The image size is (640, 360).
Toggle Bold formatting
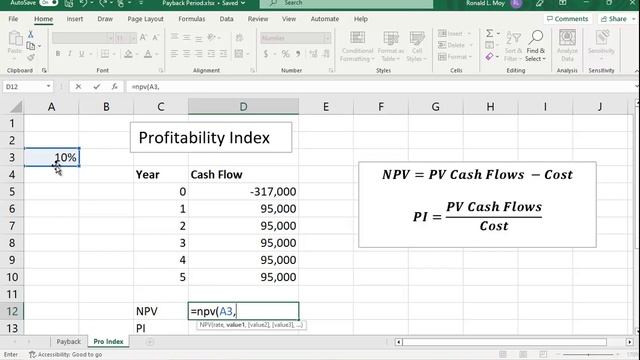(58, 53)
